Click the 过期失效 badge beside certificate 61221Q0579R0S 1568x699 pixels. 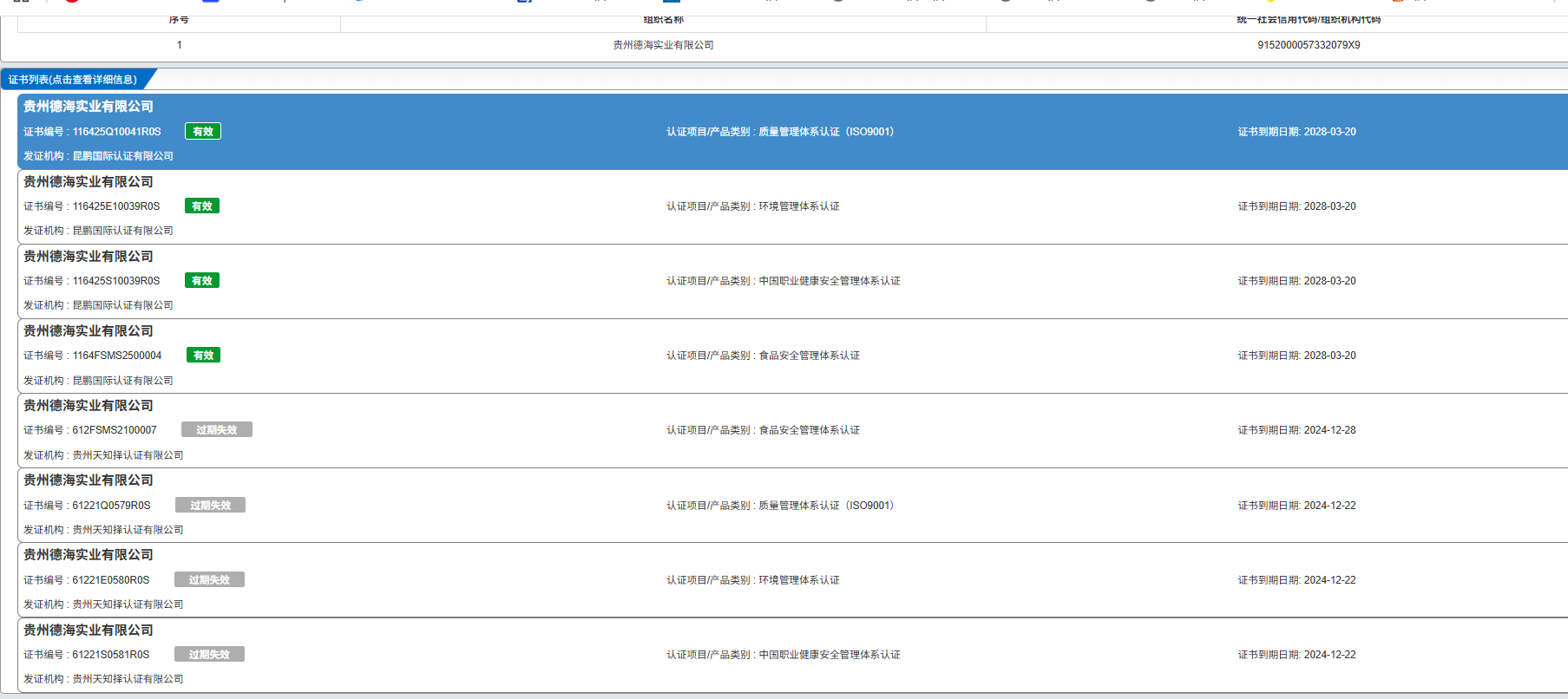pyautogui.click(x=211, y=505)
